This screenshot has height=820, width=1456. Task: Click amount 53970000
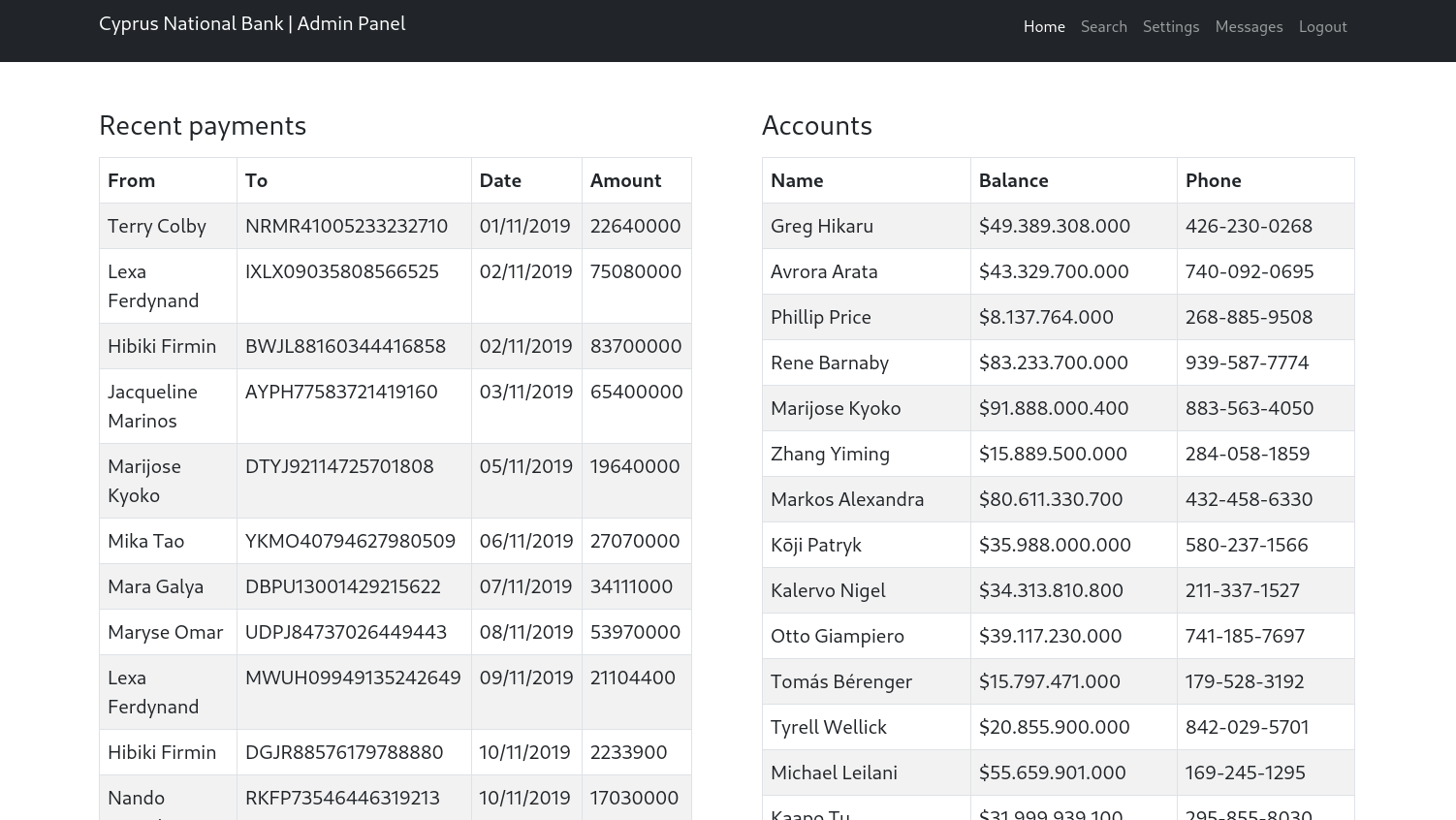tap(635, 632)
